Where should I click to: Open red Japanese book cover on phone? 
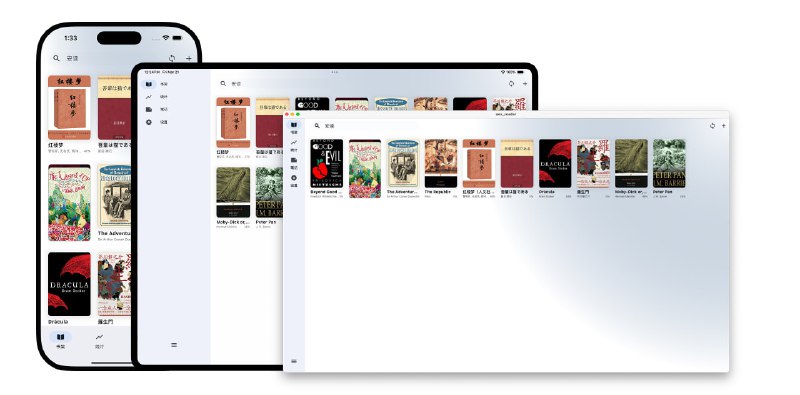(114, 108)
